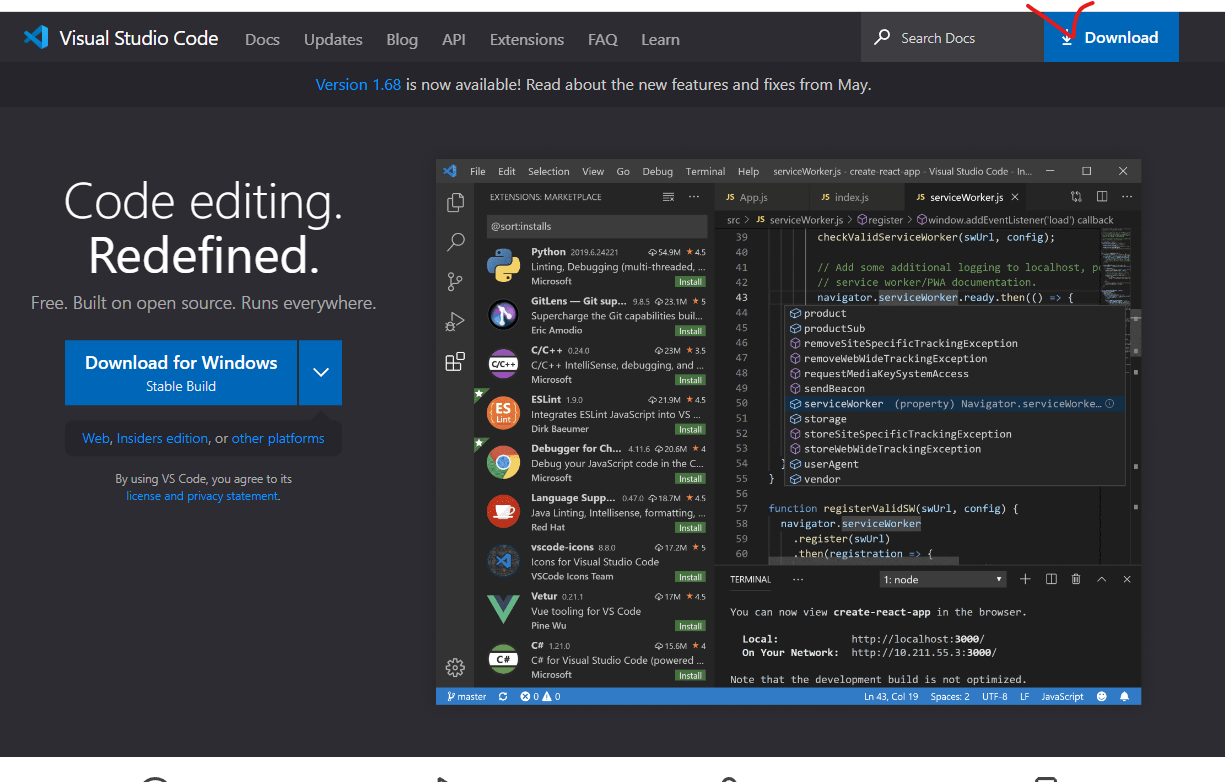
Task: Open the license and privacy statement link
Action: click(202, 496)
